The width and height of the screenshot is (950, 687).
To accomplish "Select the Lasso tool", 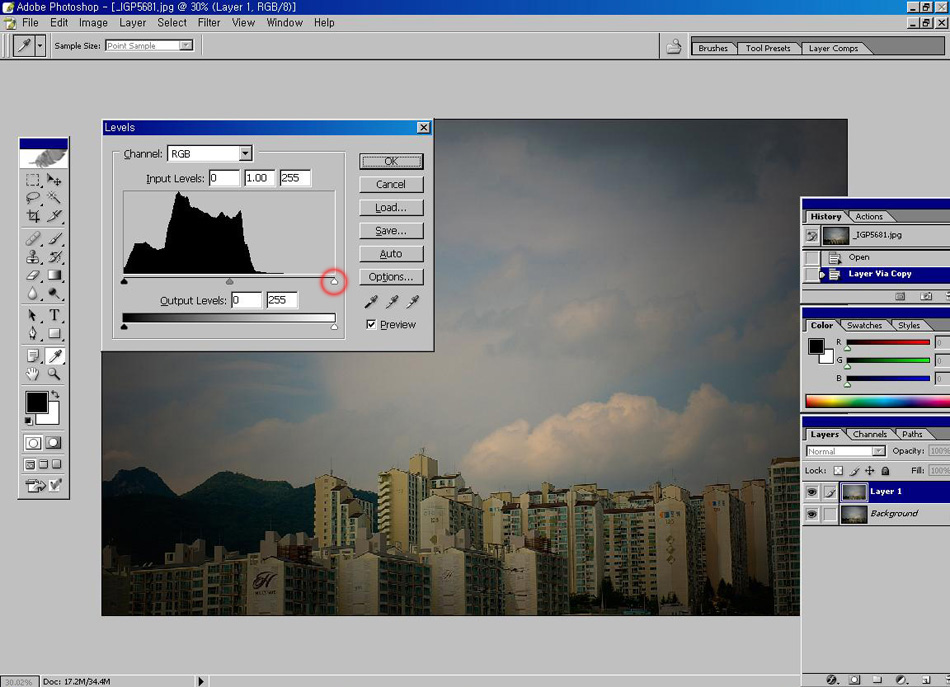I will coord(33,198).
